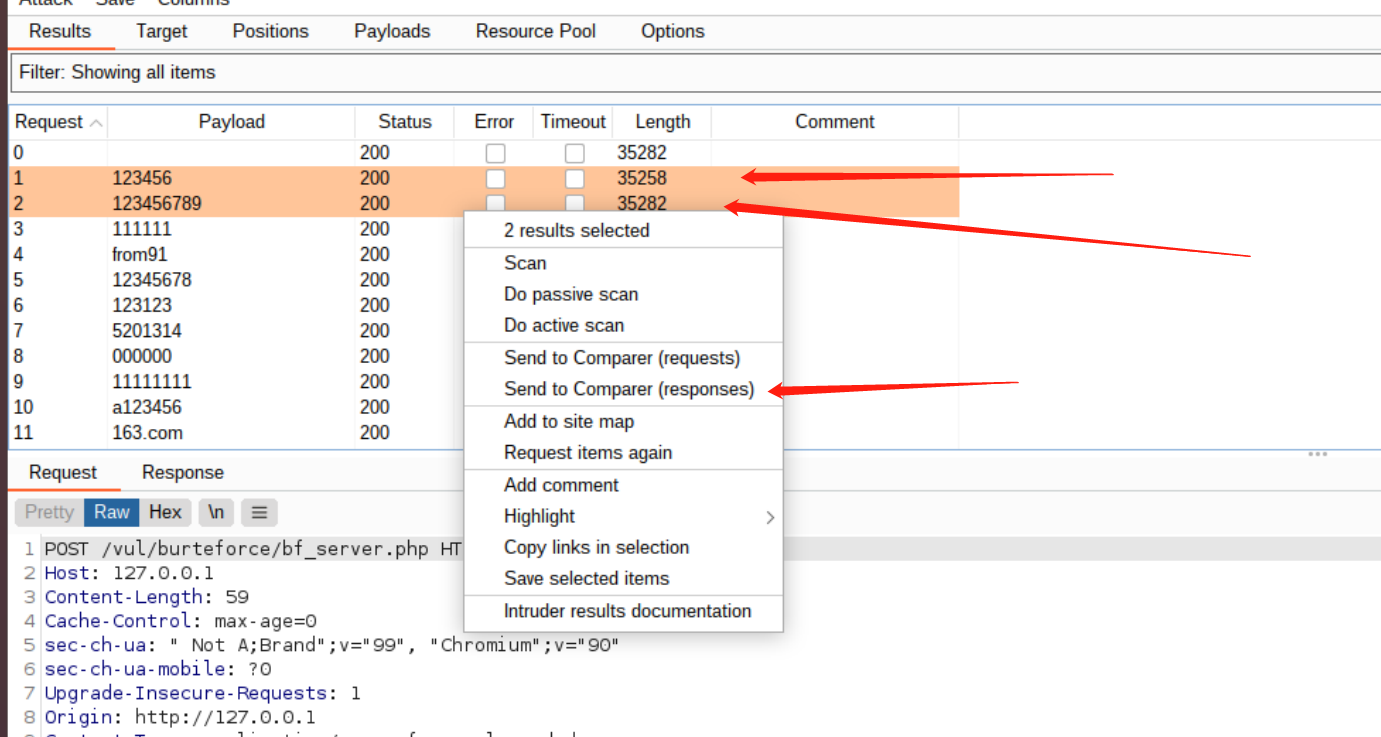The width and height of the screenshot is (1381, 737).
Task: Select the 11111111 payload row
Action: pos(237,382)
